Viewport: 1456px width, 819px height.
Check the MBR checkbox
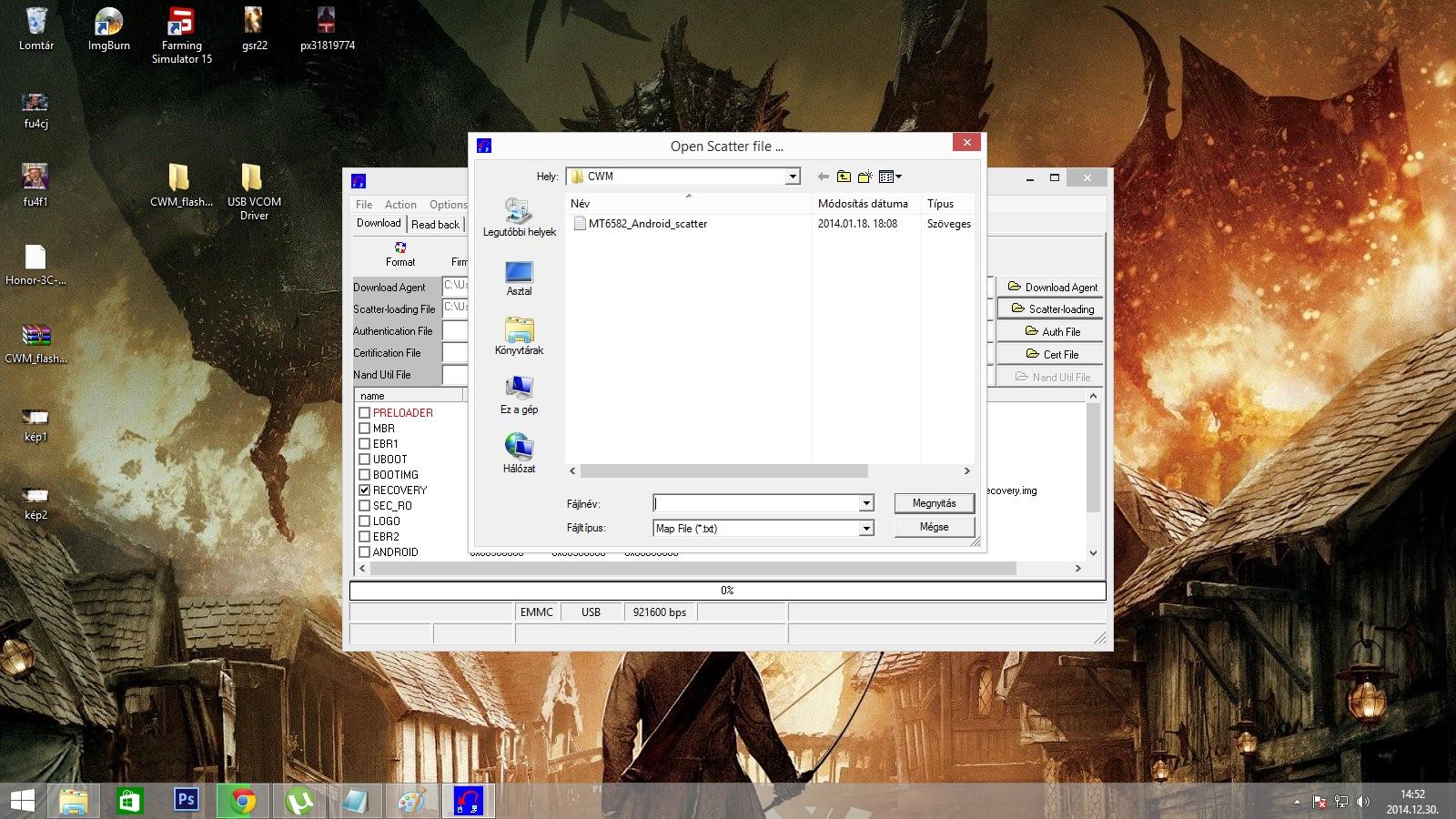[x=364, y=429]
